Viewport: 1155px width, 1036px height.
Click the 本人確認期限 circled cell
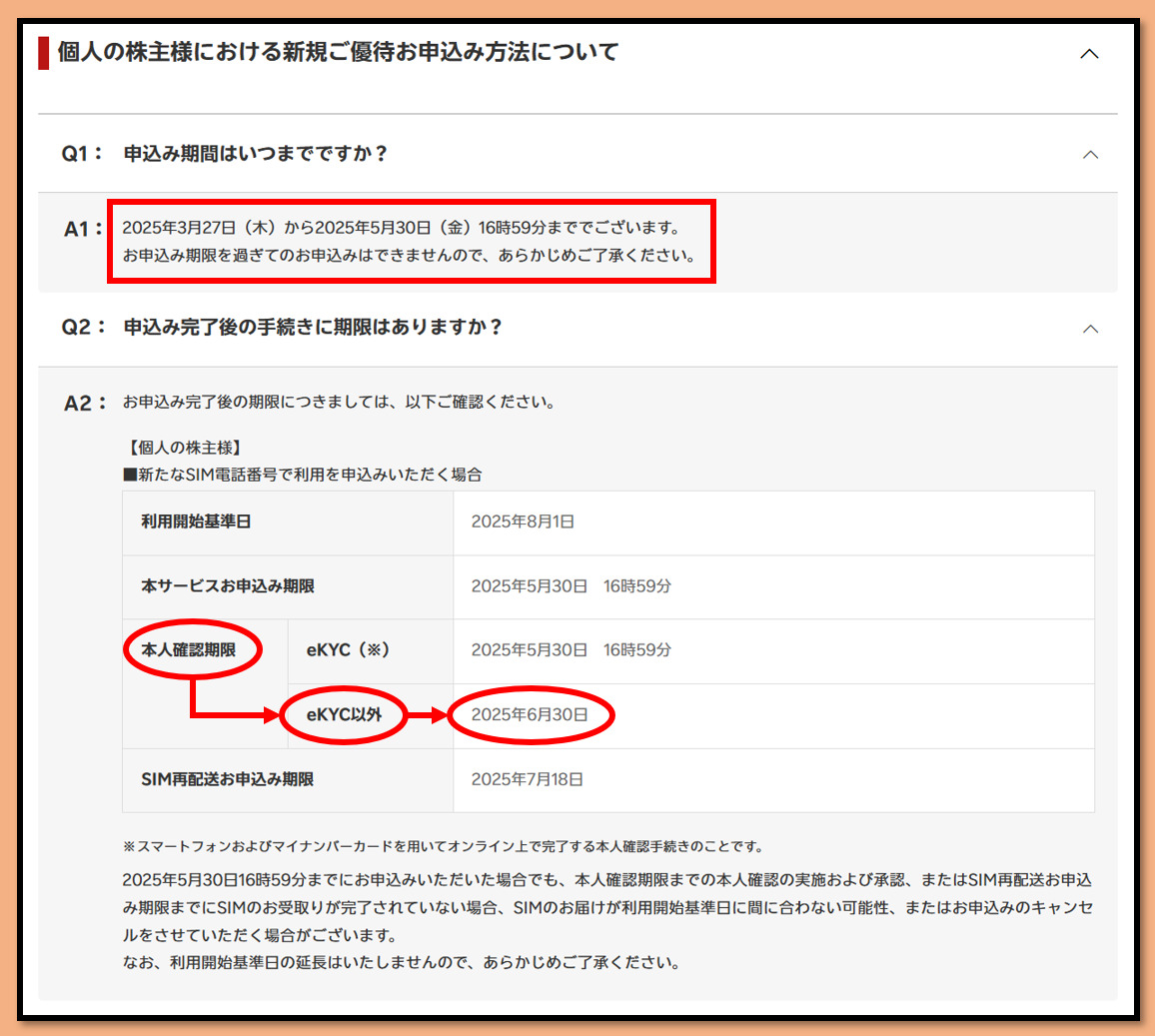[189, 650]
